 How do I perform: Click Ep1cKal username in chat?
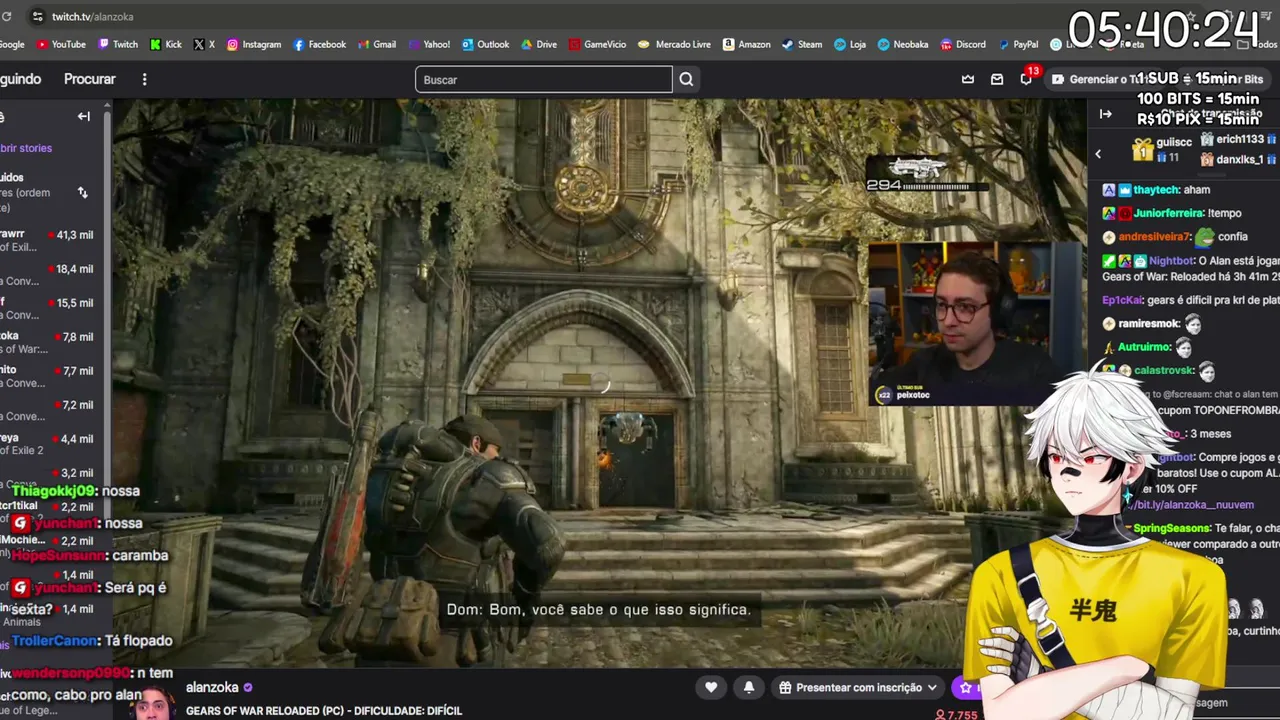point(1122,299)
